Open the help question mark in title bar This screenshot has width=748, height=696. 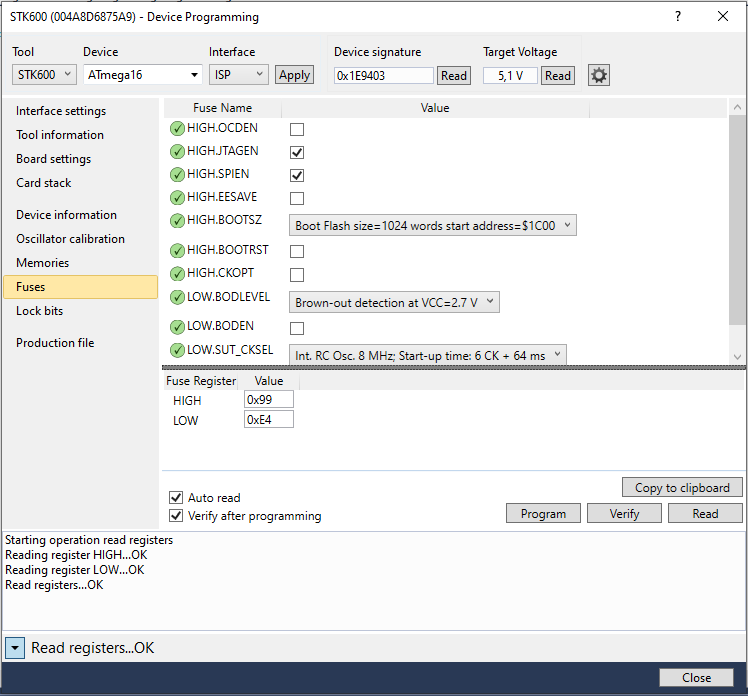[678, 17]
